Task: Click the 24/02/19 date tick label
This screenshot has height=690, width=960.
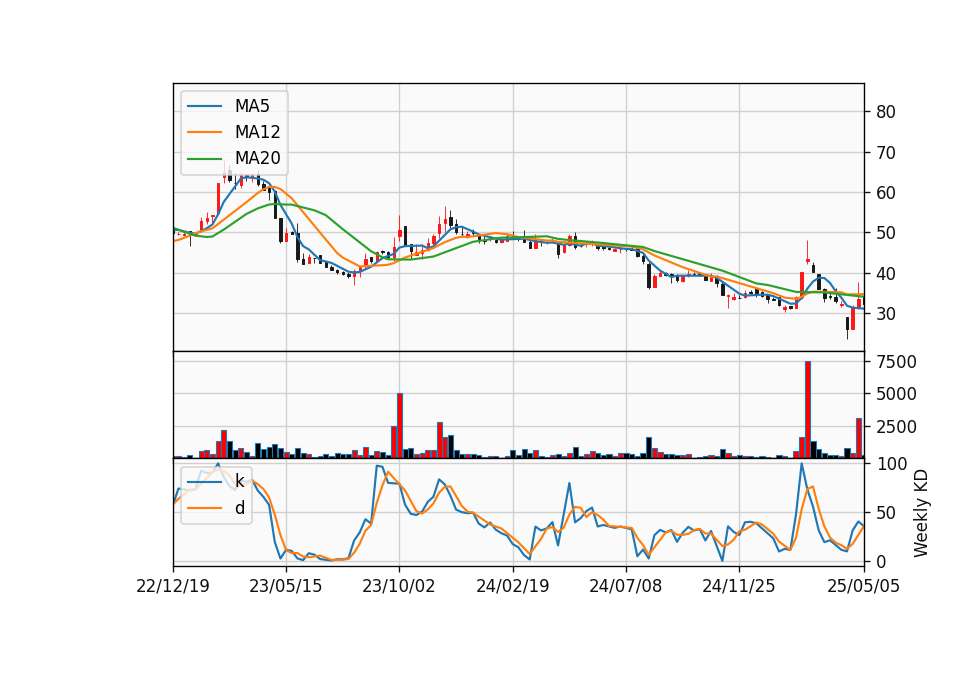Action: click(512, 586)
